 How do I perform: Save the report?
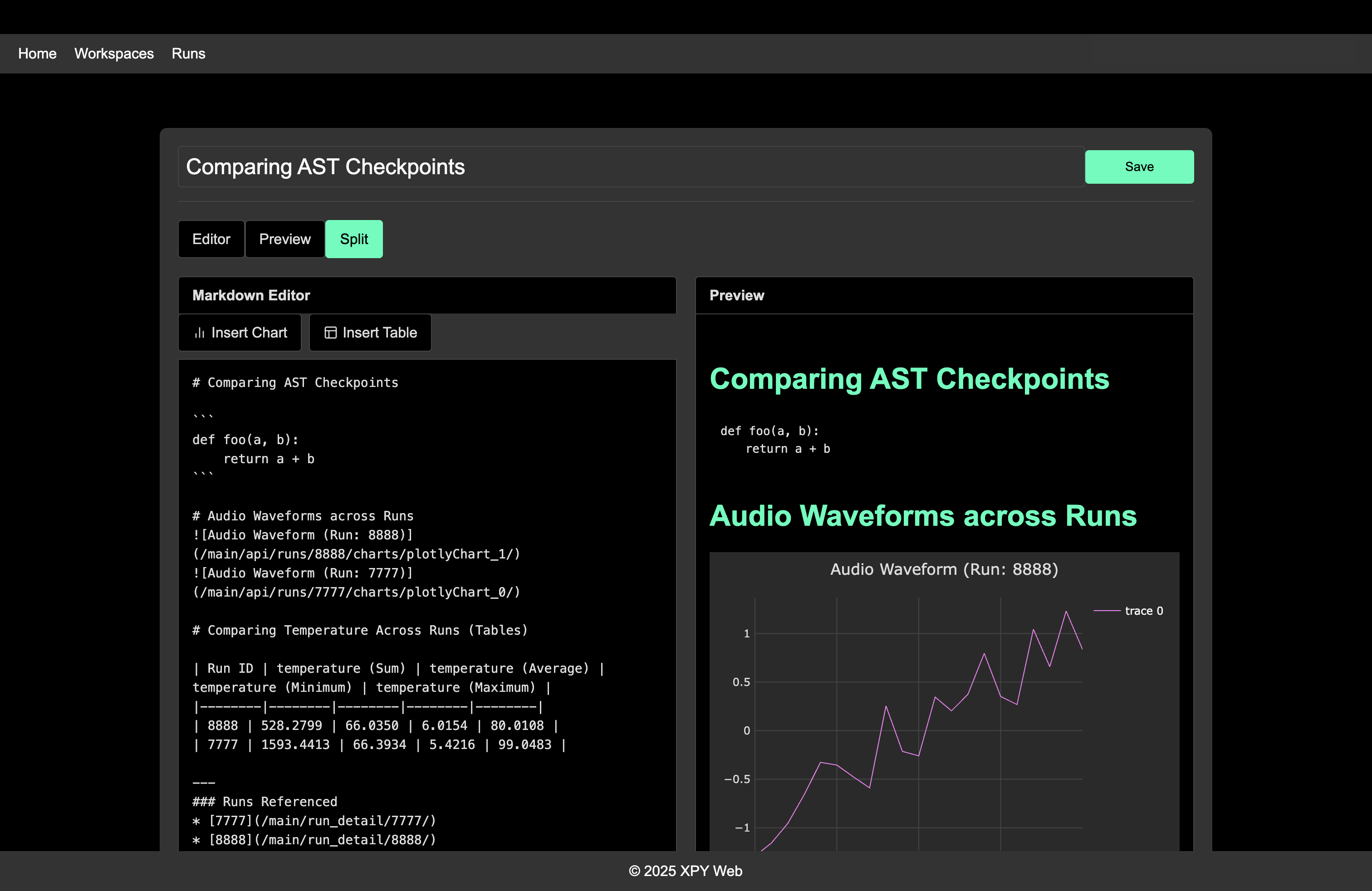tap(1139, 167)
